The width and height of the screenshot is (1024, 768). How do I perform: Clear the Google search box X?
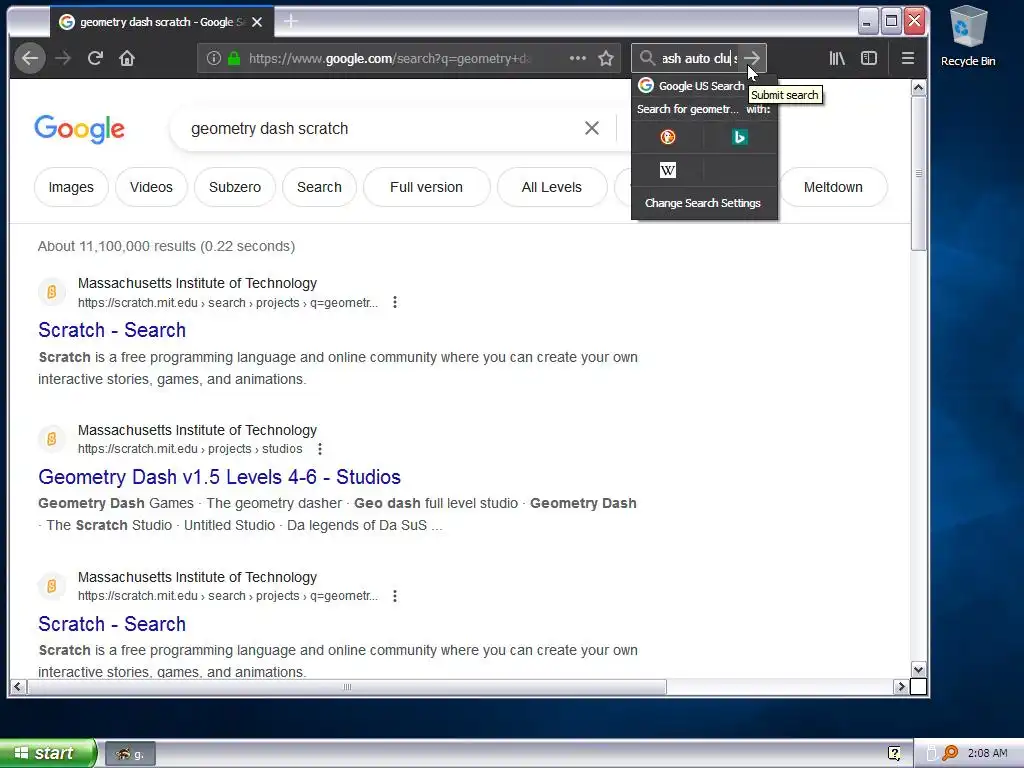(592, 128)
